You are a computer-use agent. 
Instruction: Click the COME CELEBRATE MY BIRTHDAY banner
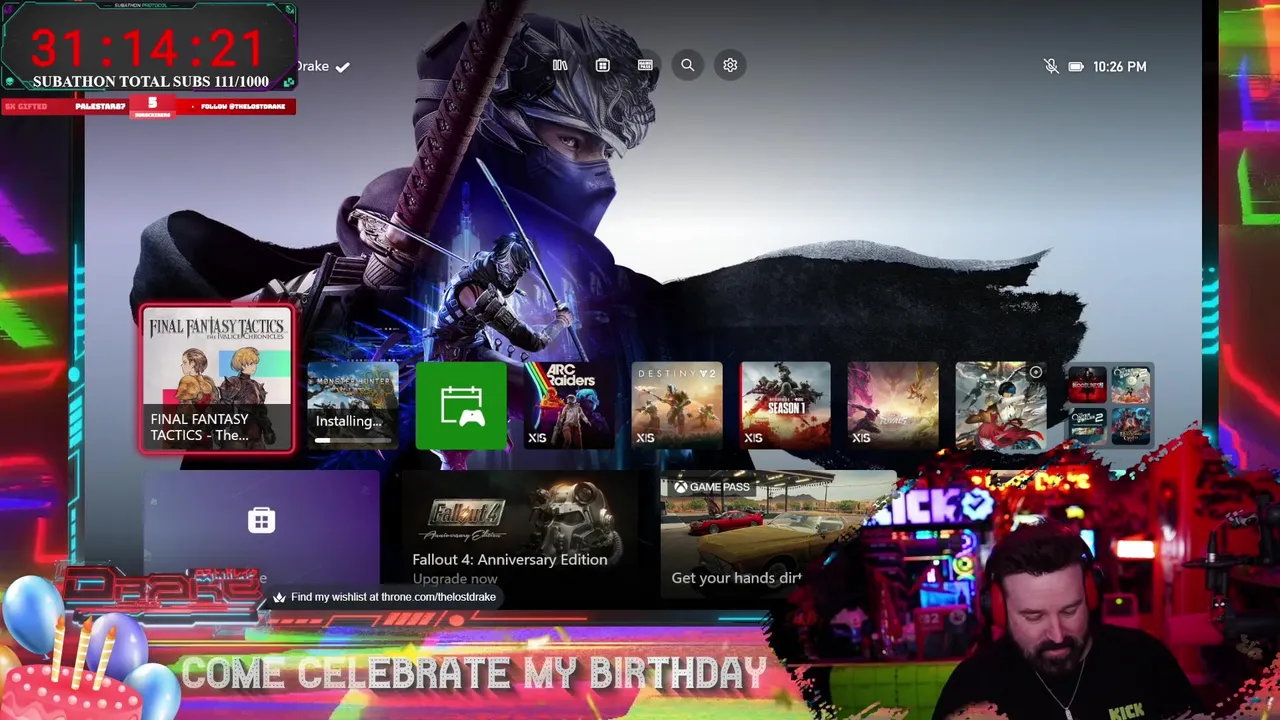click(x=473, y=674)
